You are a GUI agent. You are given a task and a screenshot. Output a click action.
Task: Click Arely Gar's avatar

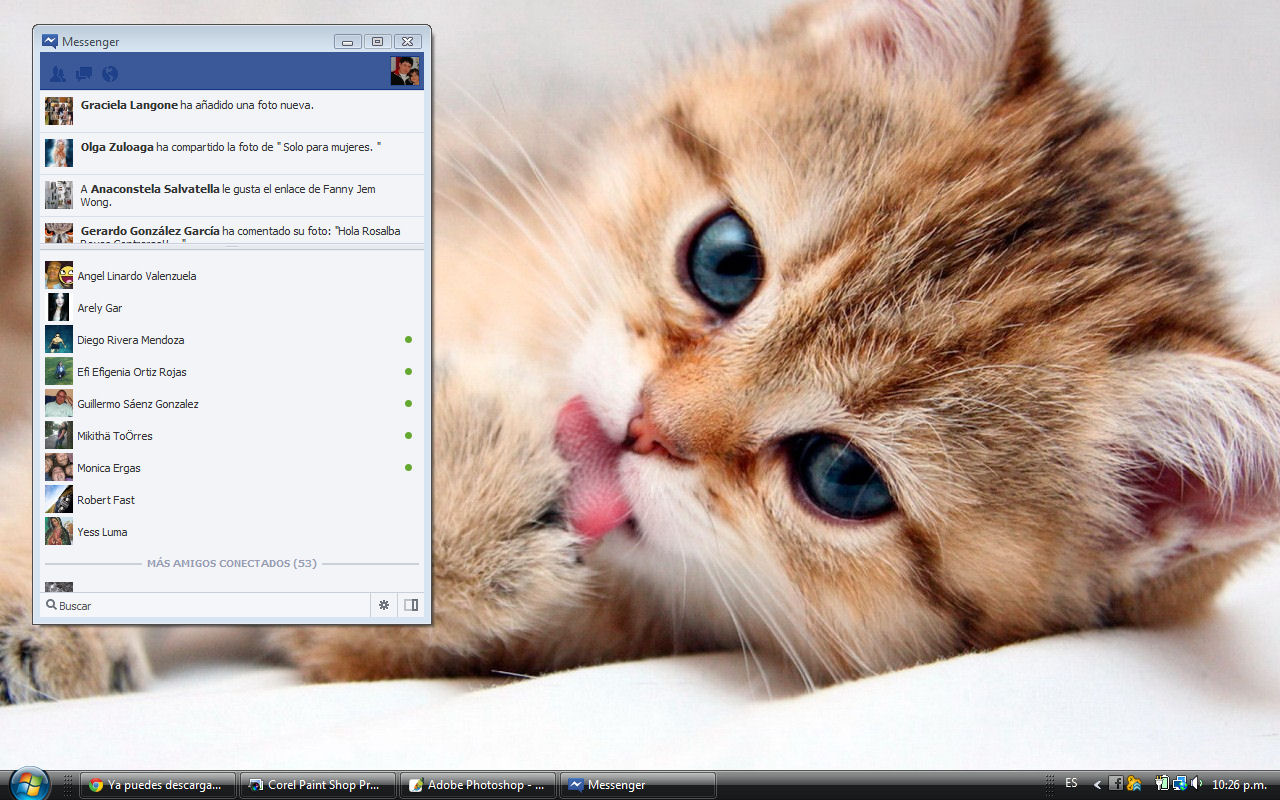59,307
